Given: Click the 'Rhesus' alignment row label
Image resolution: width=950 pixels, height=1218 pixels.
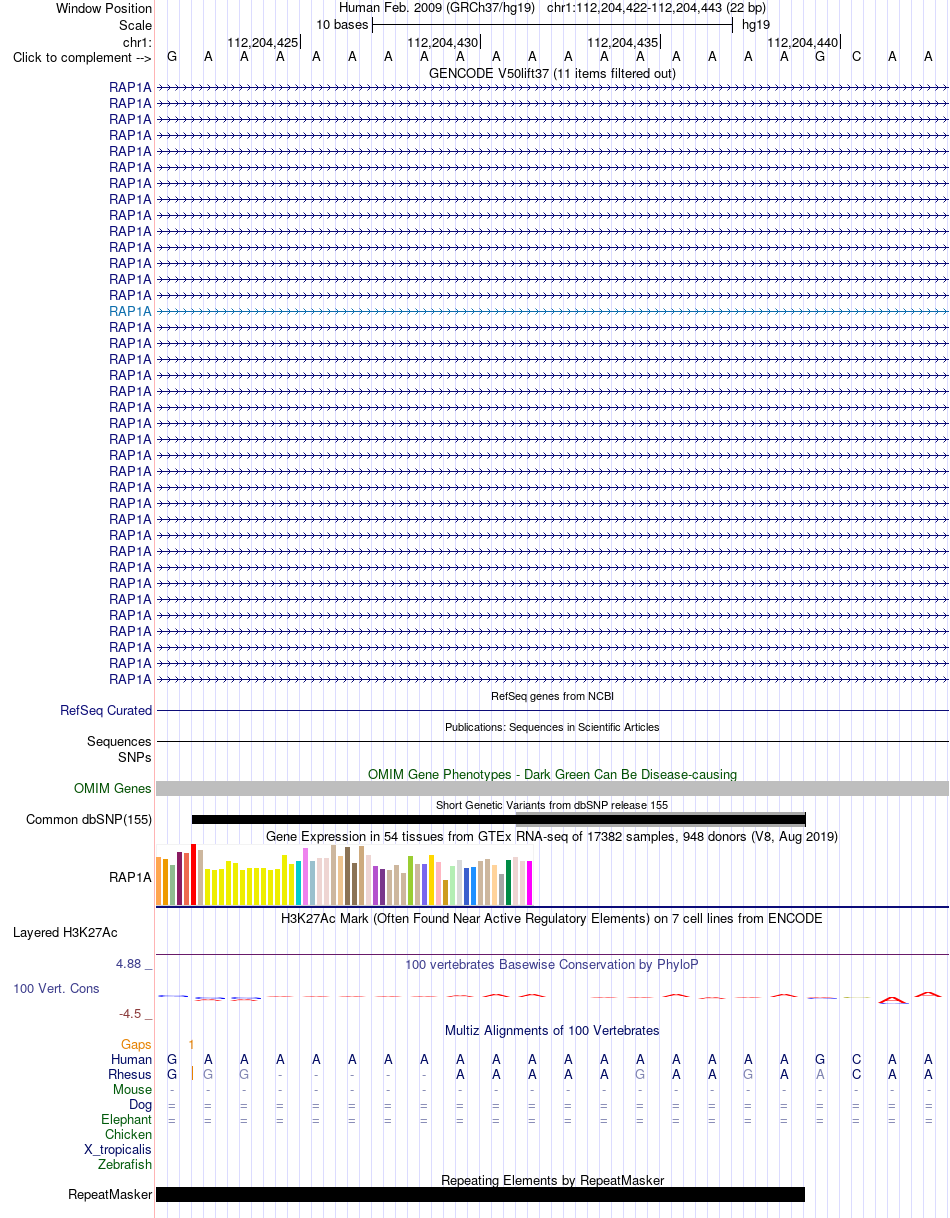Looking at the screenshot, I should pos(130,1074).
